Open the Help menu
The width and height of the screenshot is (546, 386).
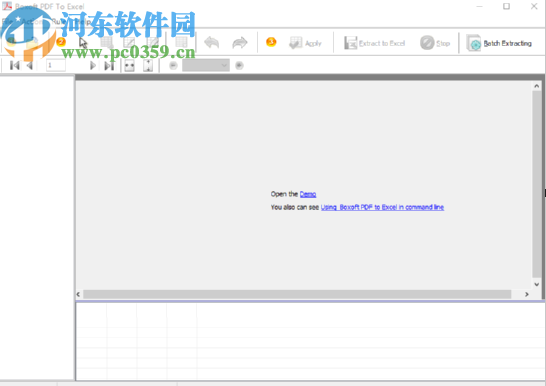tap(83, 22)
